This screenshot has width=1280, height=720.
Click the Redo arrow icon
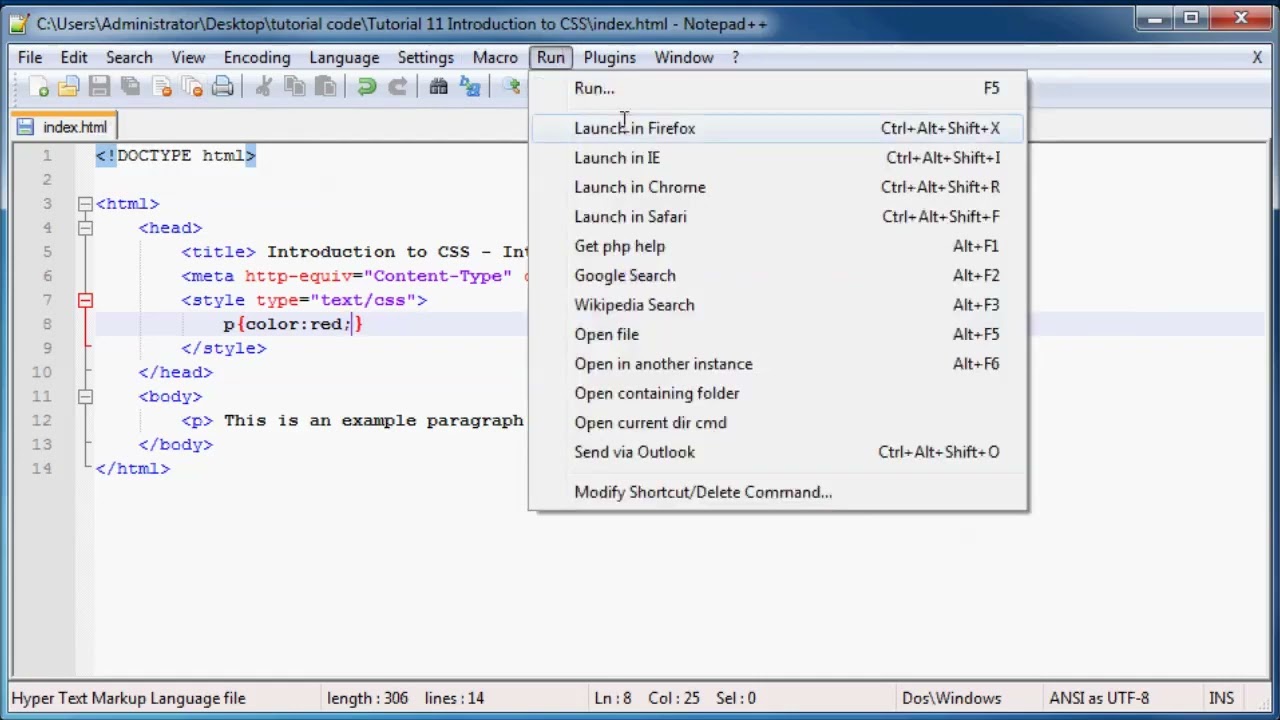pyautogui.click(x=397, y=88)
